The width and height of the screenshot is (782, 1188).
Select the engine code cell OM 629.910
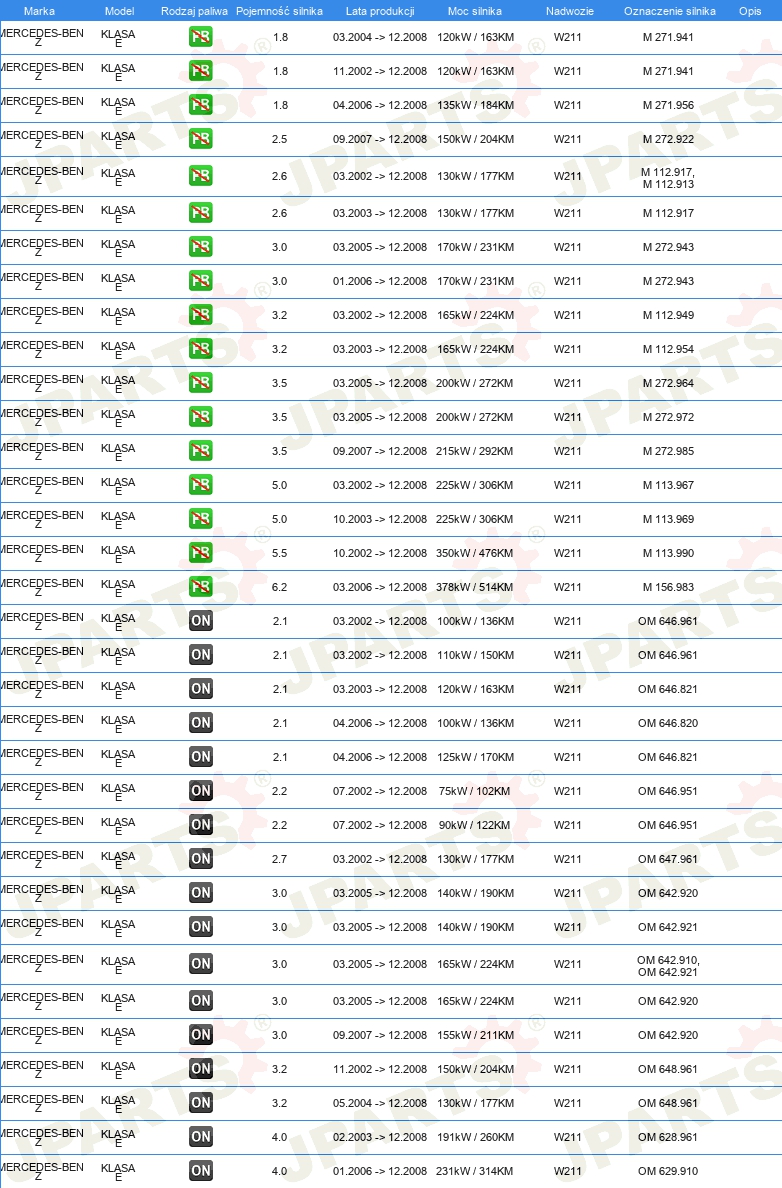668,1171
